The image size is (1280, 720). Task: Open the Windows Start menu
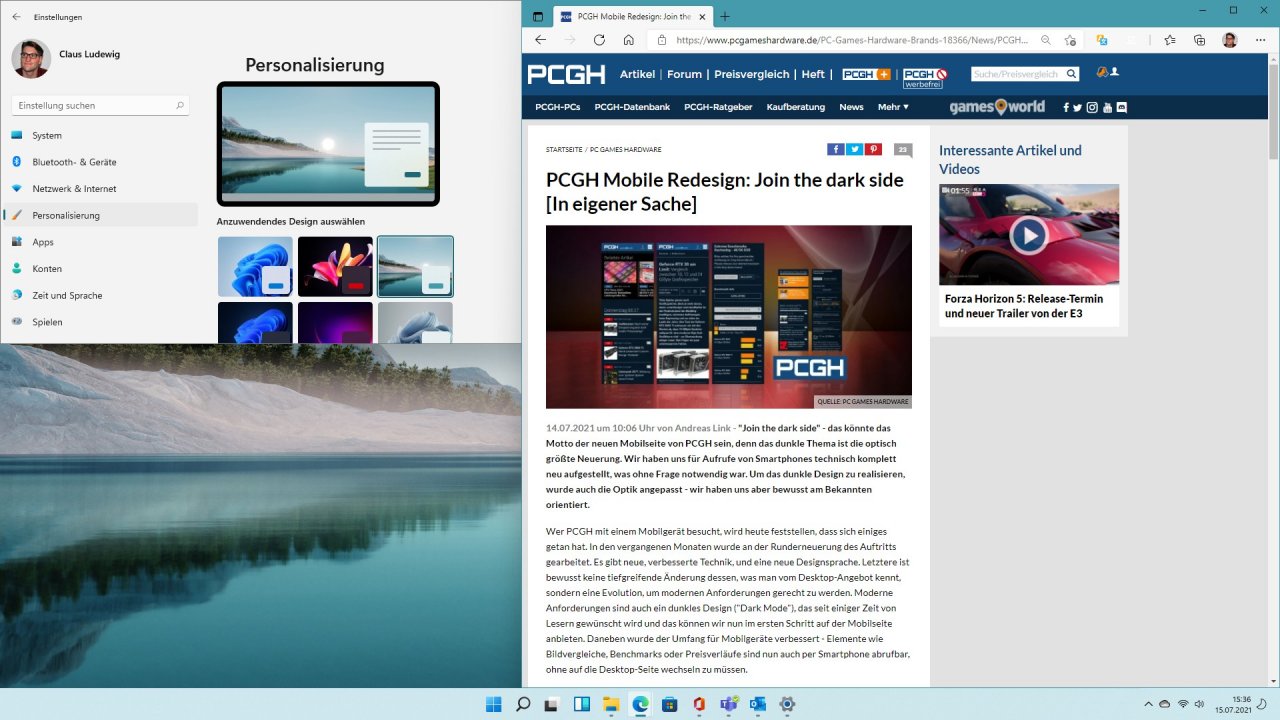pos(493,704)
